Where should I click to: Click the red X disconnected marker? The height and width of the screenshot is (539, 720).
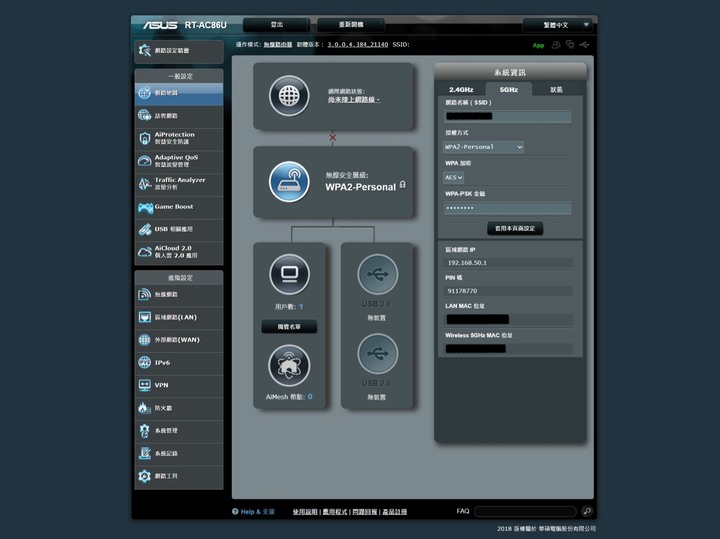click(332, 137)
